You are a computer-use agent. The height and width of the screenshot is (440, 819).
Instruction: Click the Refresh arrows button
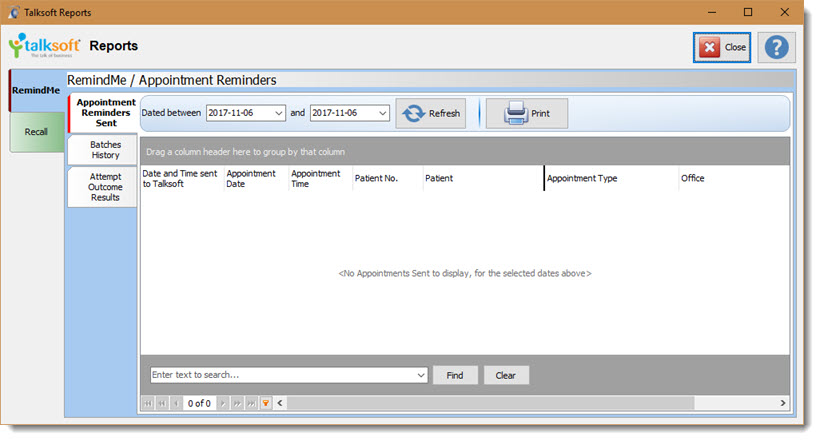[x=431, y=113]
